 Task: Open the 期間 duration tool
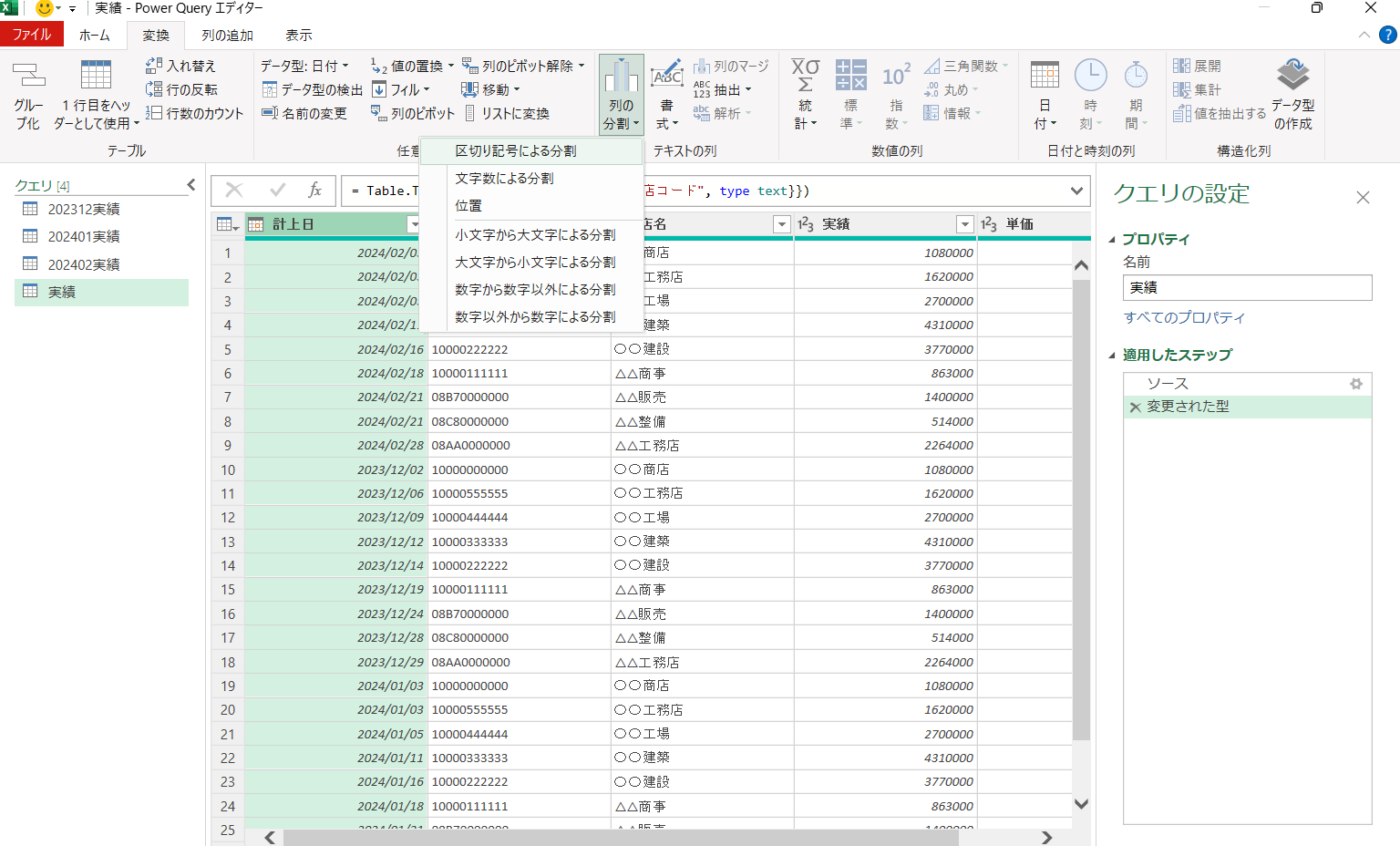(x=1136, y=96)
